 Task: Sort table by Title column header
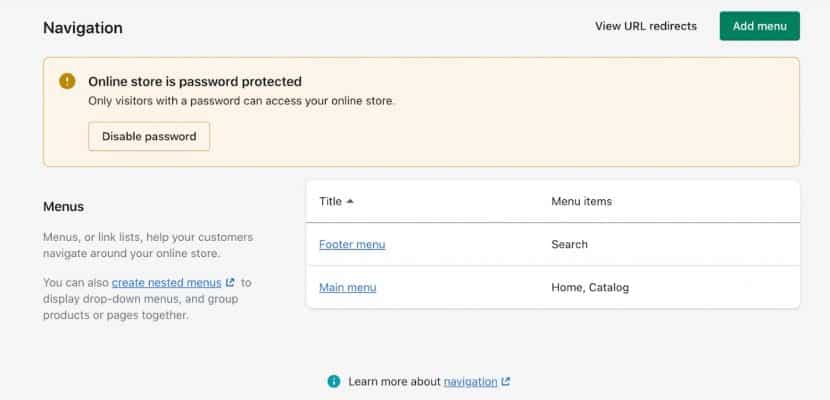tap(330, 201)
